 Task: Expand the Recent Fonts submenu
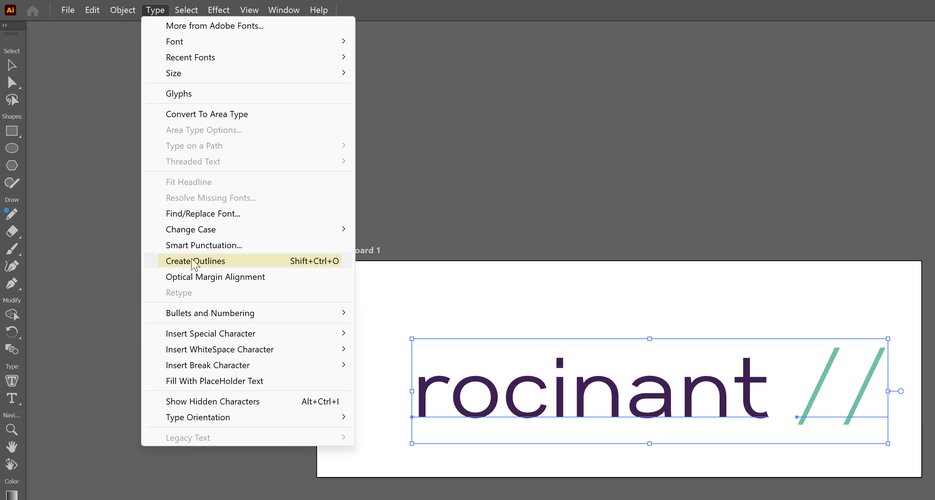point(248,57)
